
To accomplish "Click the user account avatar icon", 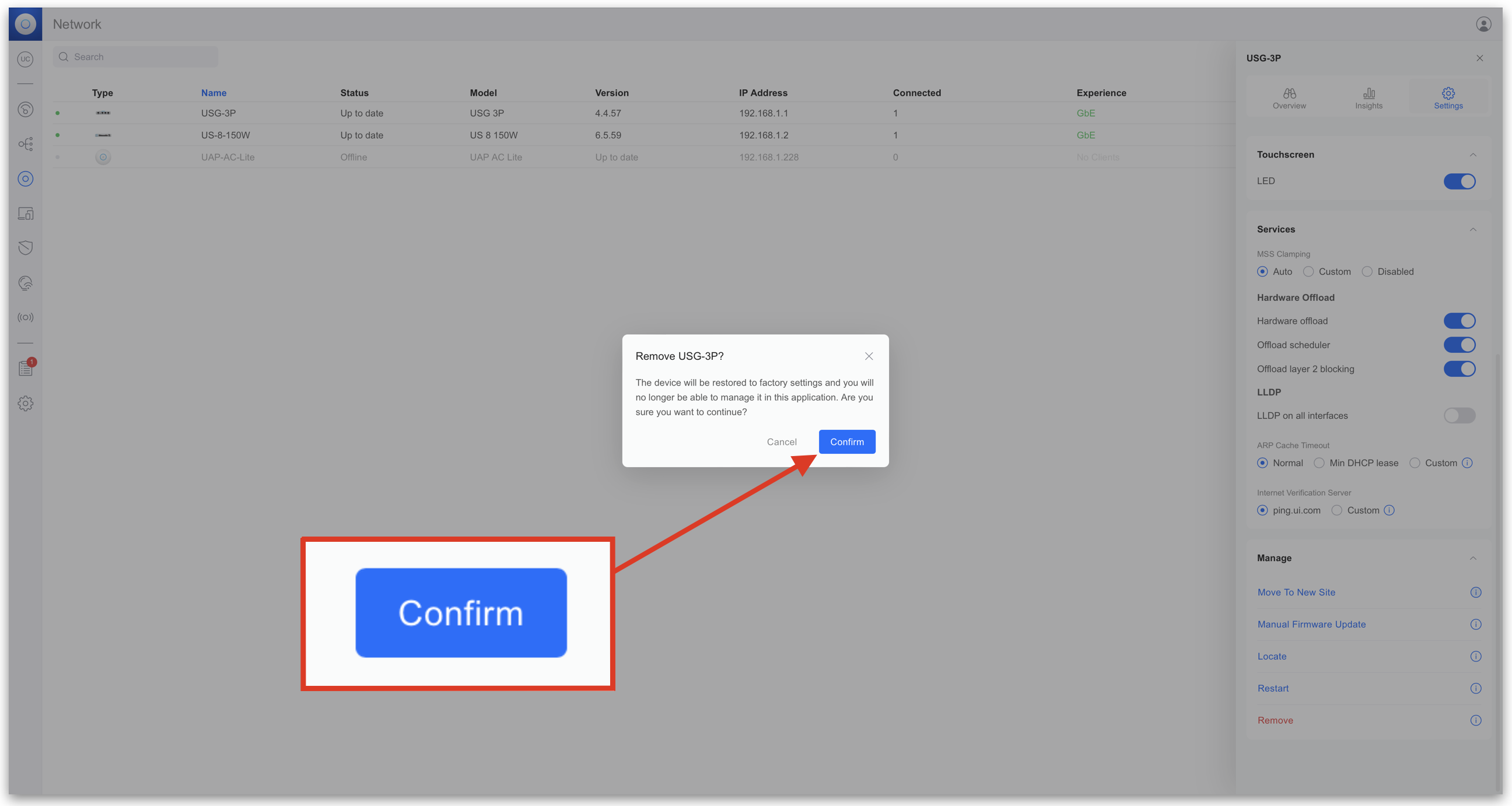I will click(1483, 24).
